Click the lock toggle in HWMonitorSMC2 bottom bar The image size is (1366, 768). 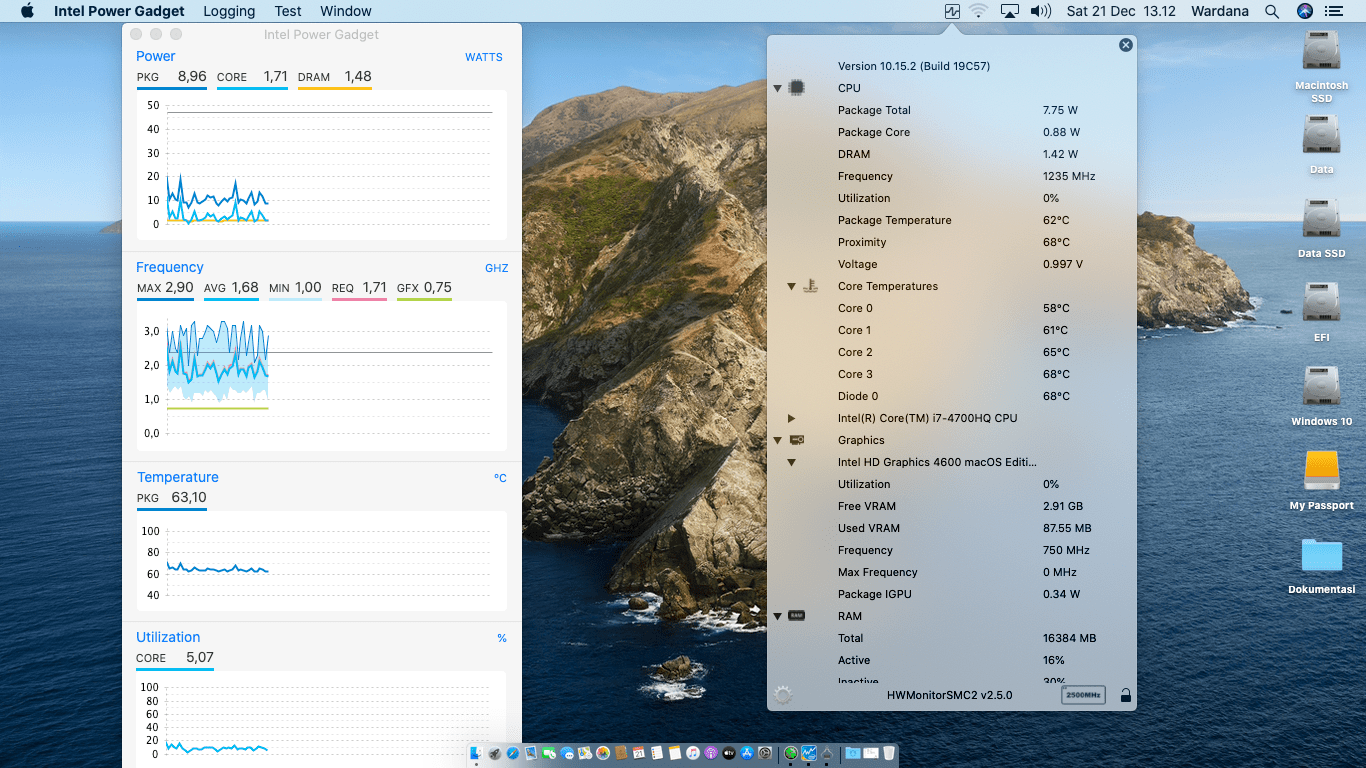1126,694
